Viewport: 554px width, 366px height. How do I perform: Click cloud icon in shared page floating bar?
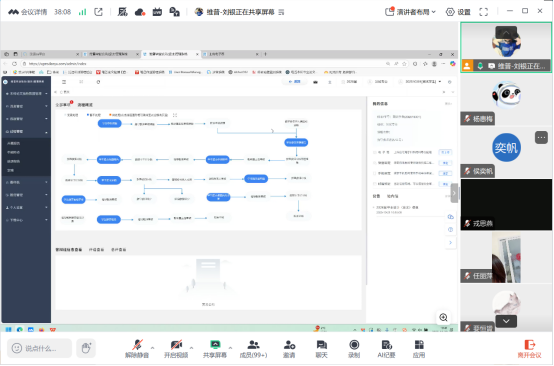(450, 217)
